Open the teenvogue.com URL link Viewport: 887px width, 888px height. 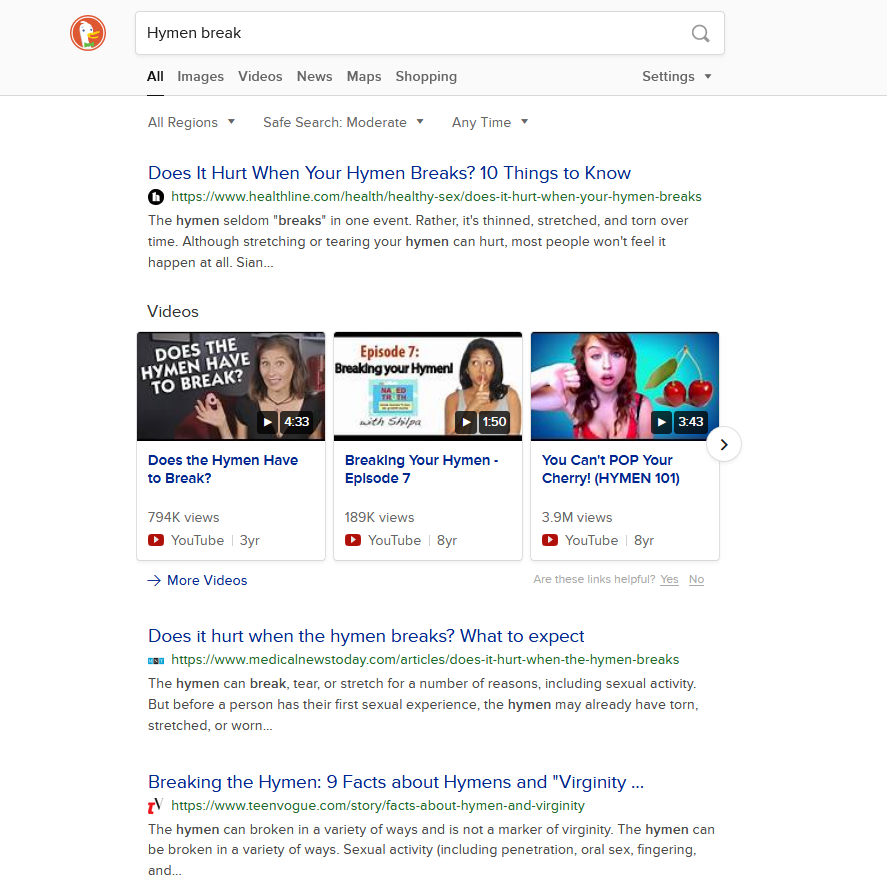(x=378, y=805)
